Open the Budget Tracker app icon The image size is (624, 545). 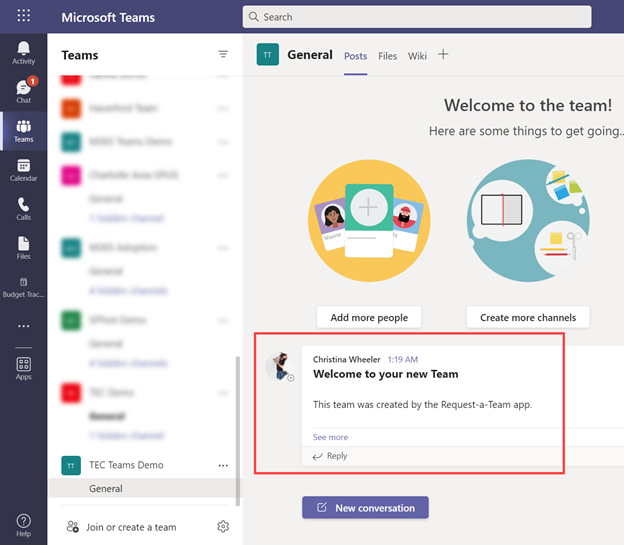[23, 288]
